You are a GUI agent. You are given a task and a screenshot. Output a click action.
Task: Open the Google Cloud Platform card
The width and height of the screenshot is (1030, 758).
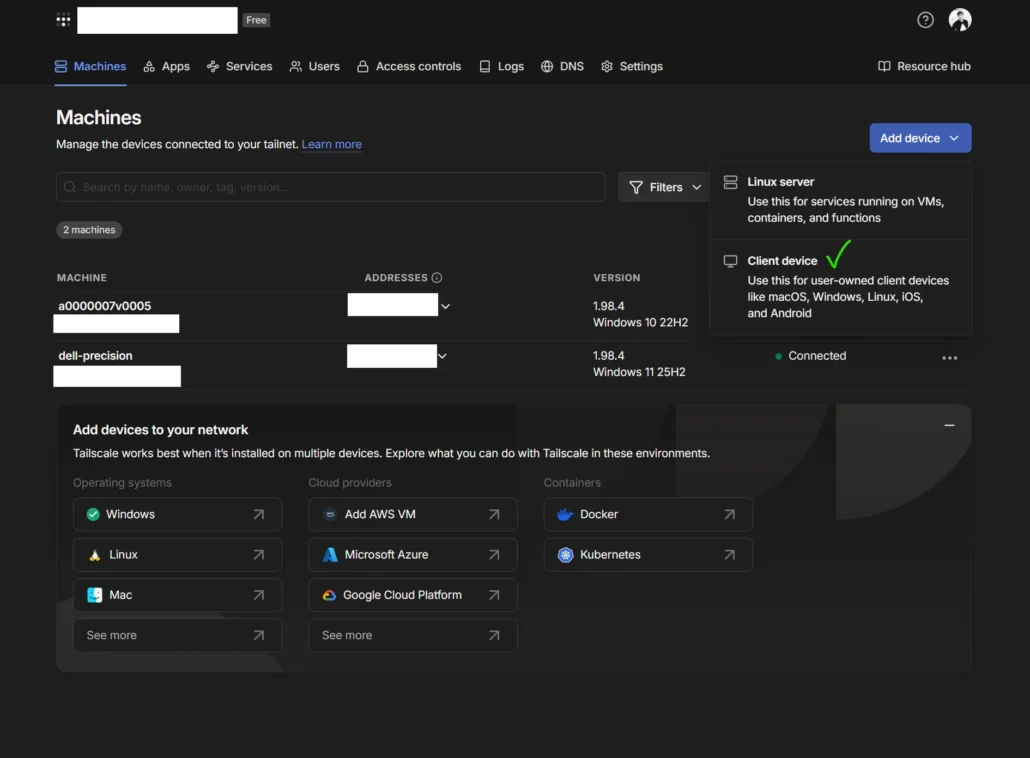click(x=413, y=595)
